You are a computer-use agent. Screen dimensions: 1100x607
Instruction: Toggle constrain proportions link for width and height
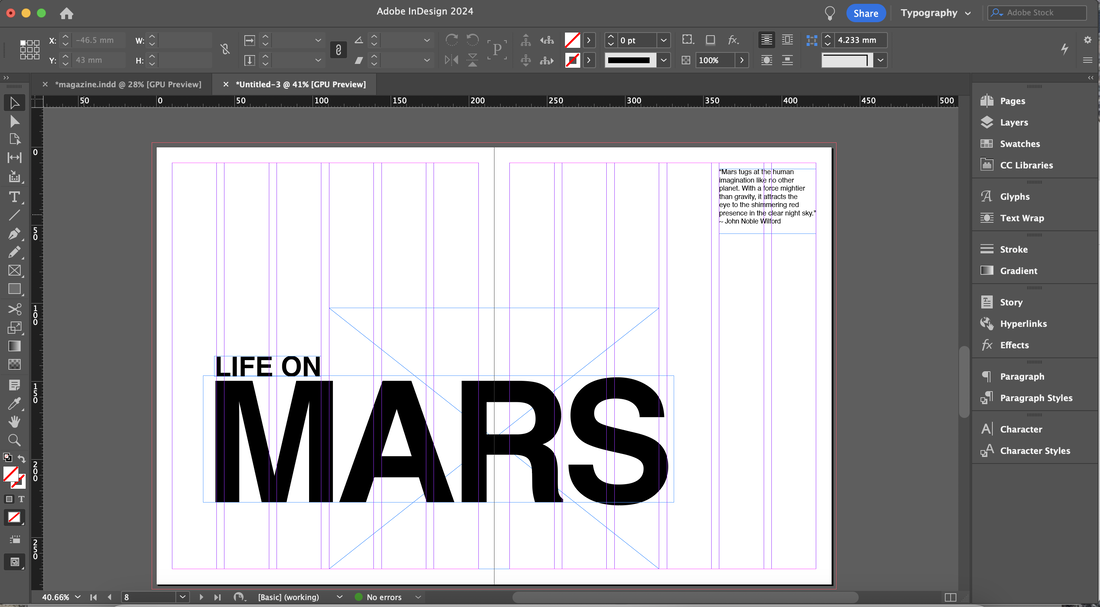click(x=224, y=49)
